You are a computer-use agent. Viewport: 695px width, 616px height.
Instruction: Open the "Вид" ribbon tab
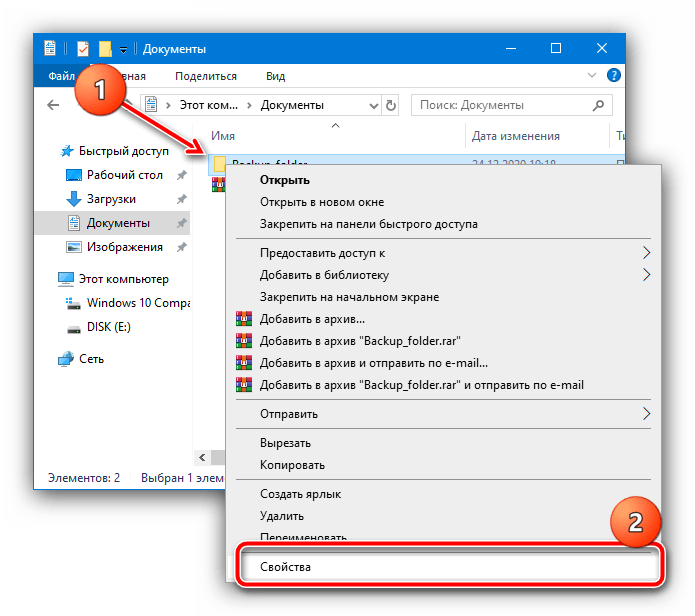point(275,76)
